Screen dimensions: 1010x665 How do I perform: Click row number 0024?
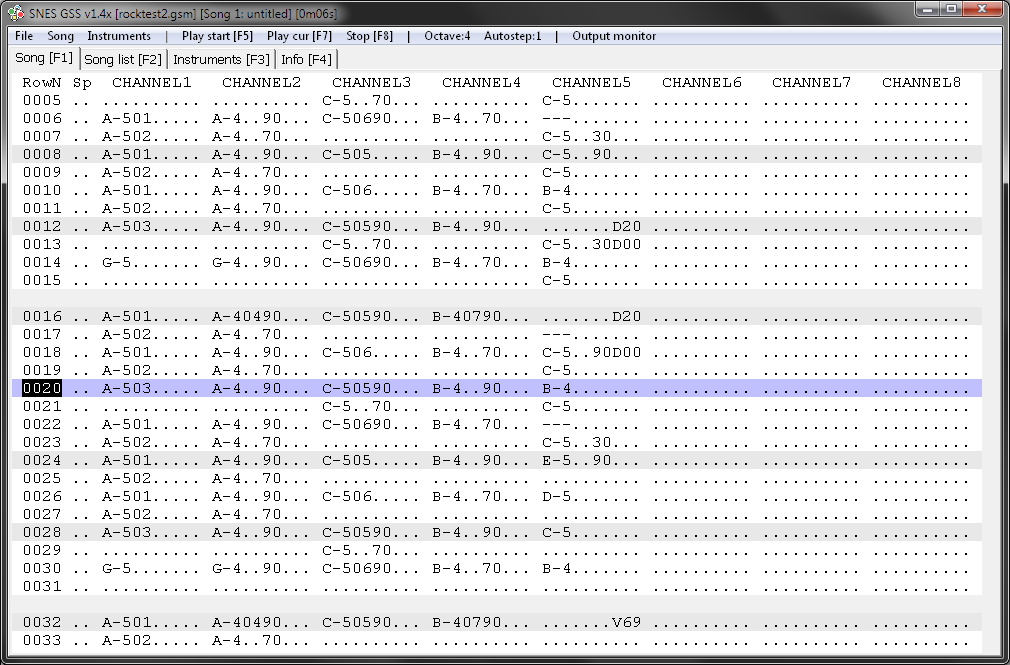point(42,460)
